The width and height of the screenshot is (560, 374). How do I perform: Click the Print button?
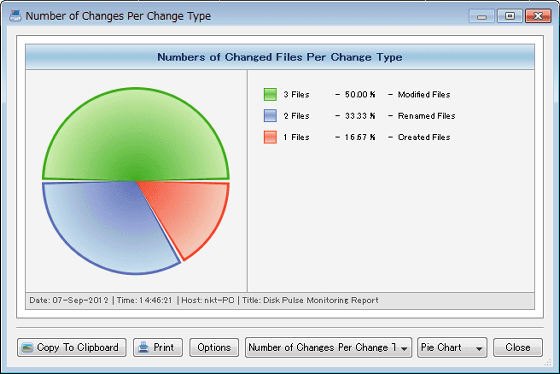tap(158, 347)
